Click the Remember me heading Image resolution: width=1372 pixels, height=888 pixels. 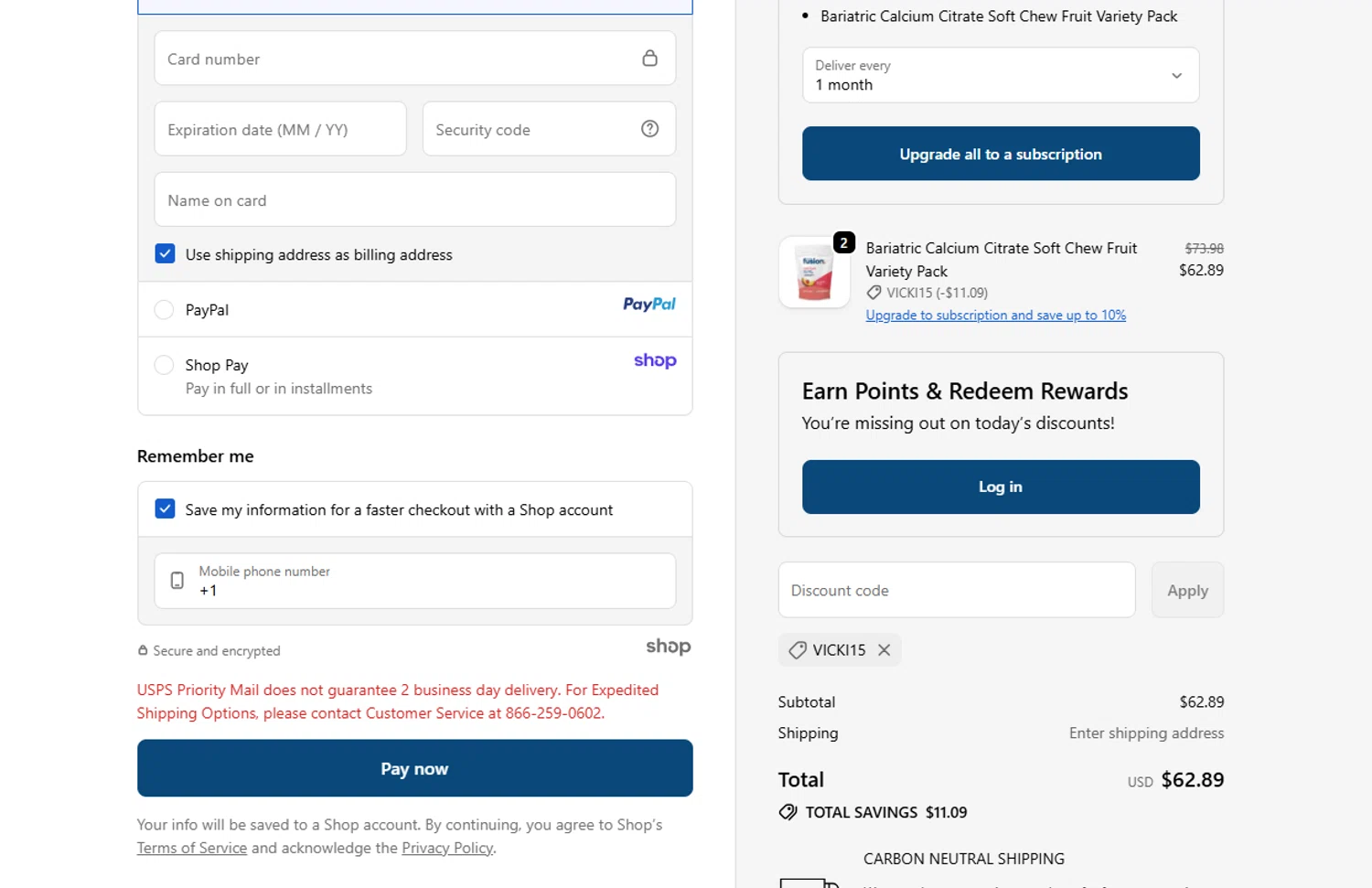click(196, 456)
